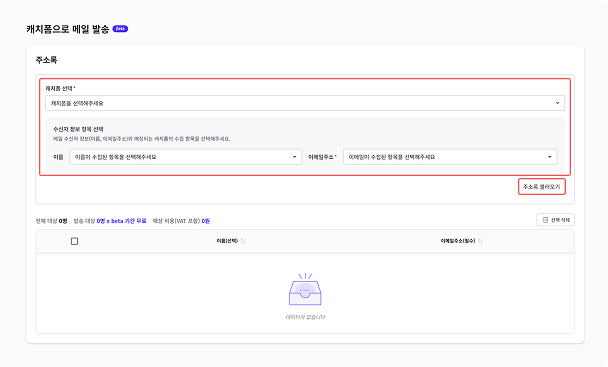This screenshot has width=608, height=367.
Task: Click the 예상 비용(VAT 포함) 0원 text
Action: click(181, 221)
